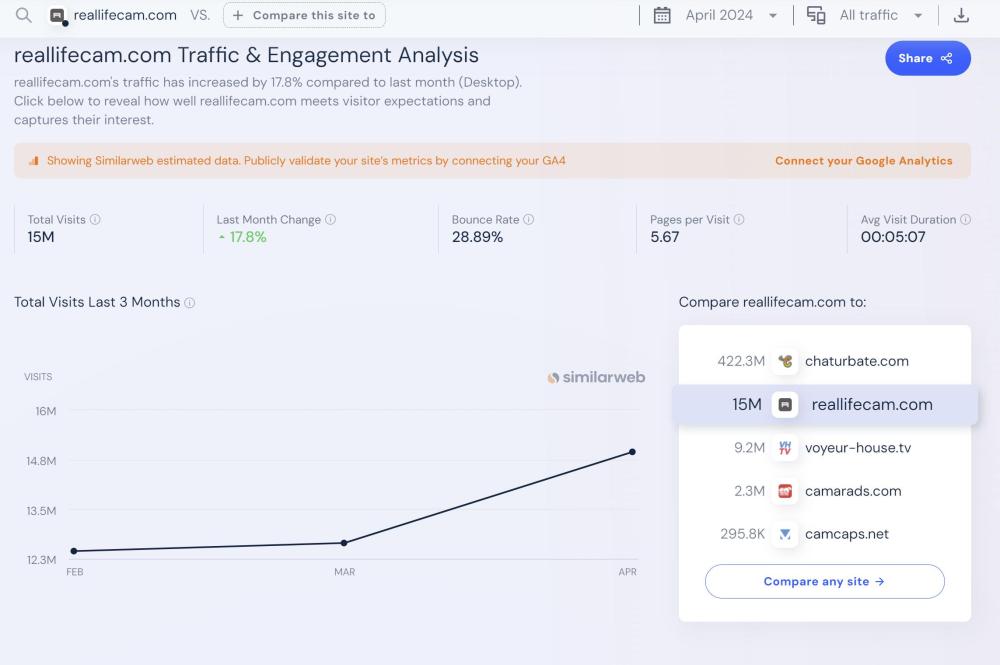The image size is (1000, 665).
Task: Click the calendar icon beside April 2024
Action: pyautogui.click(x=662, y=15)
